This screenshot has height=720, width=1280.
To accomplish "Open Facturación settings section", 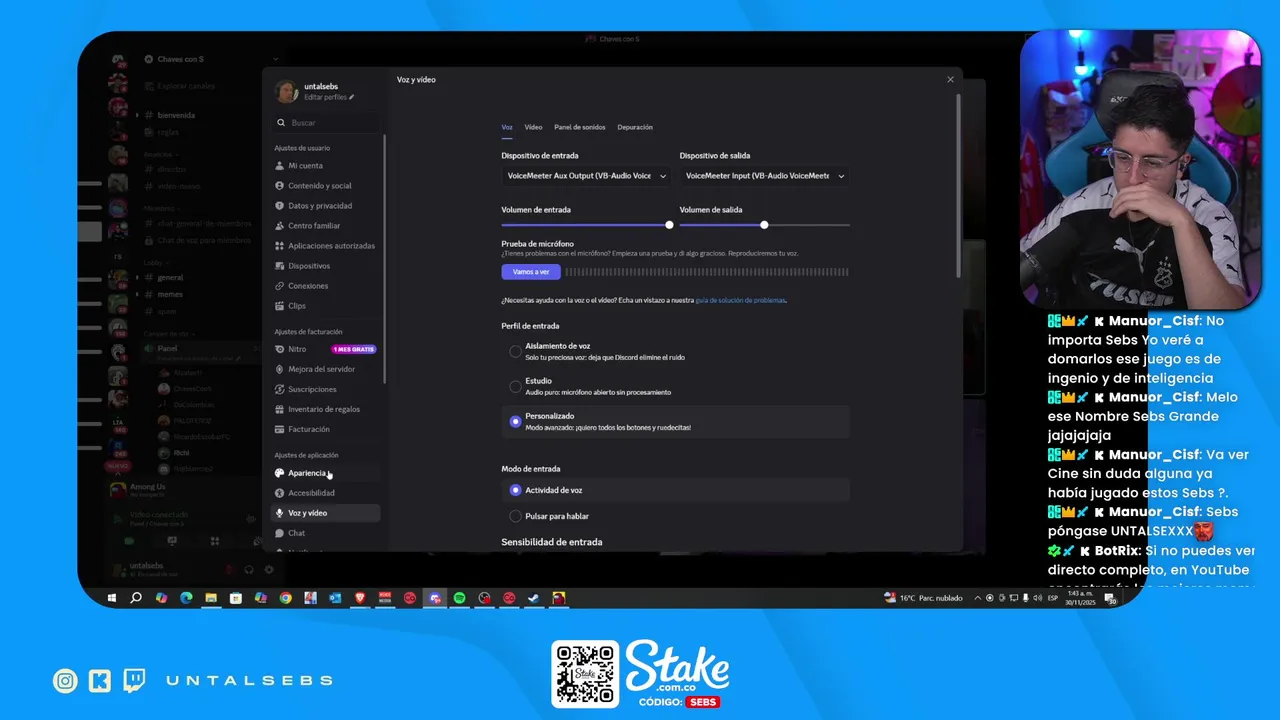I will pos(326,429).
